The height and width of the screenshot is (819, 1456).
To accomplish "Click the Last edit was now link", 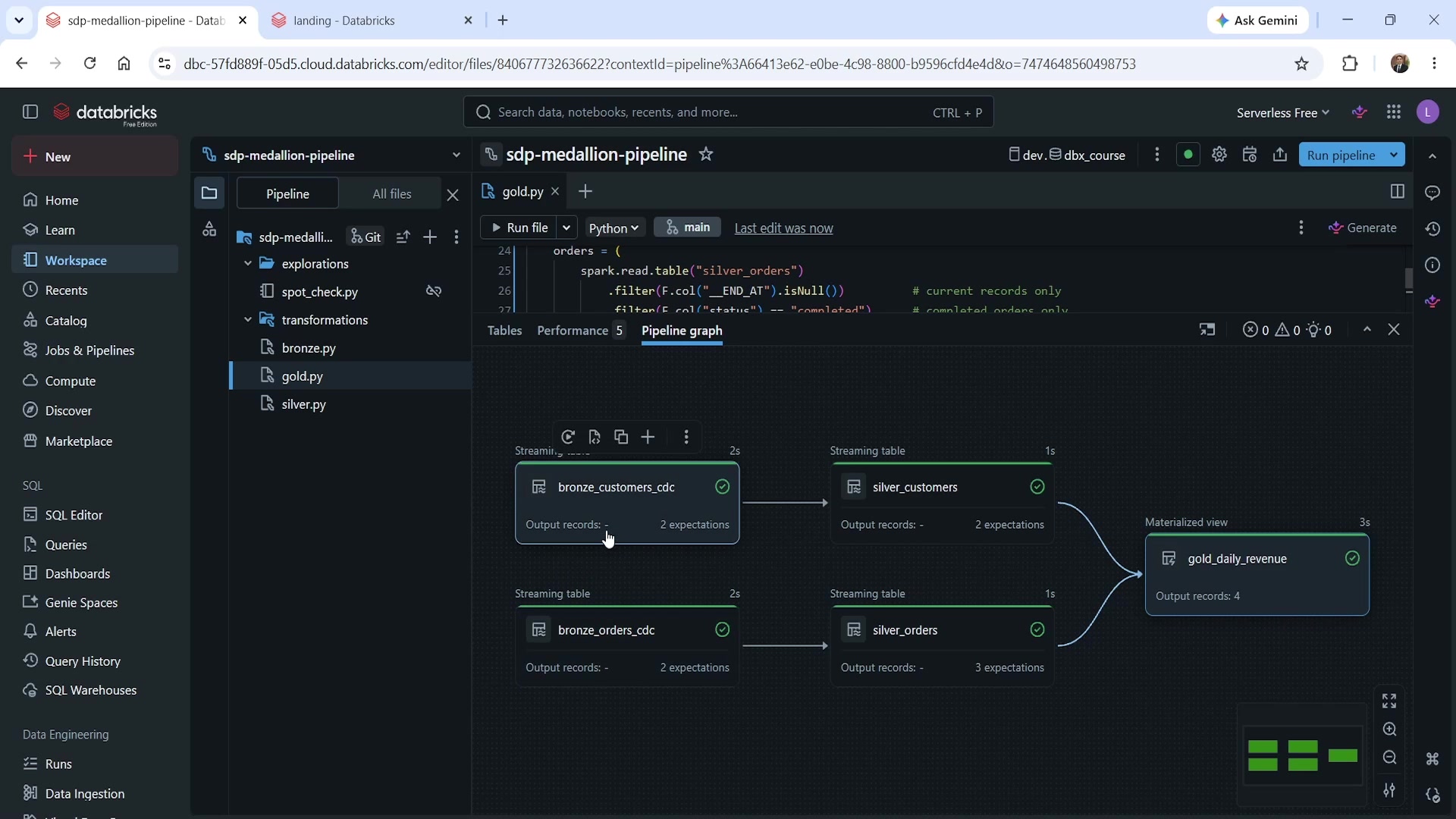I will tap(783, 228).
